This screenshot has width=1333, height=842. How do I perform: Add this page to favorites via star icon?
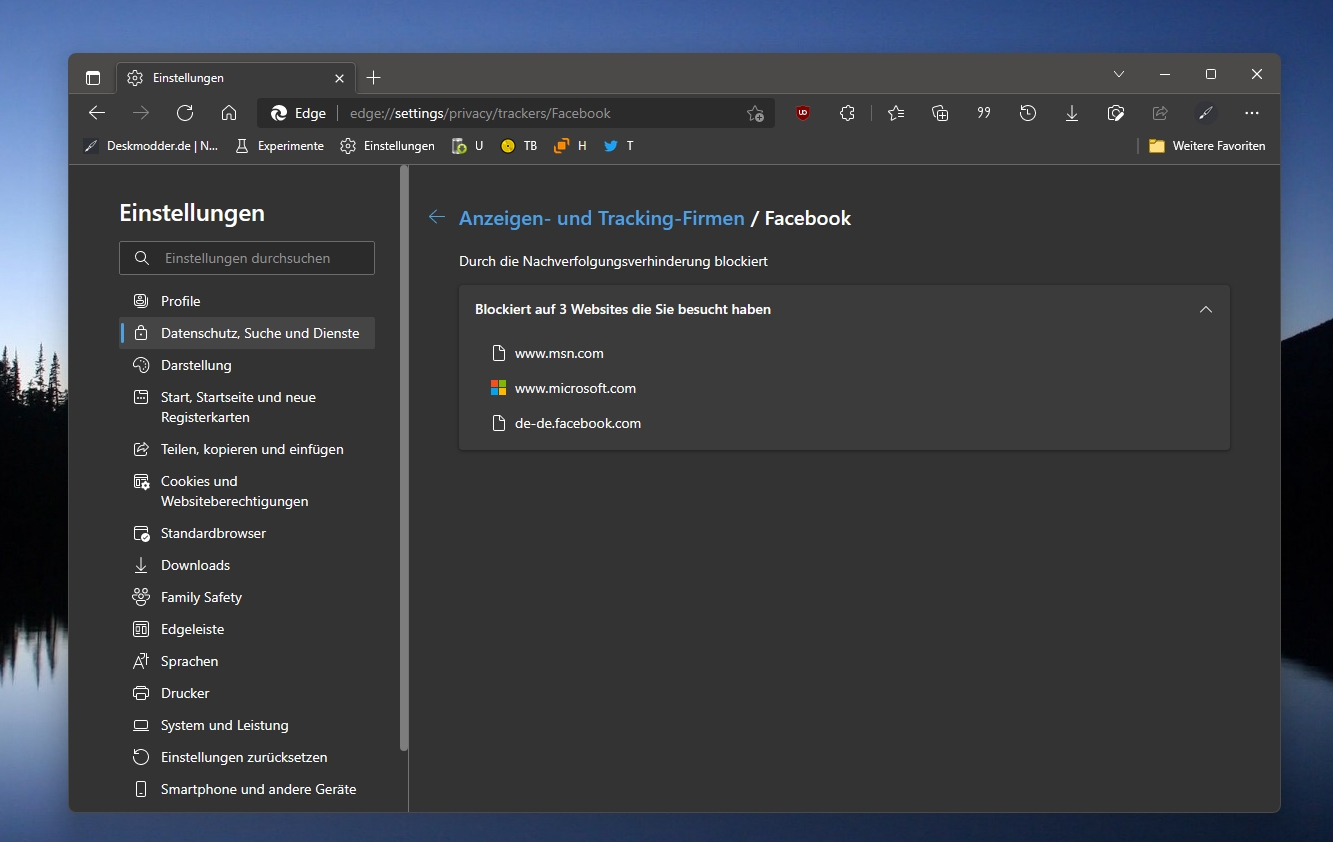point(755,113)
